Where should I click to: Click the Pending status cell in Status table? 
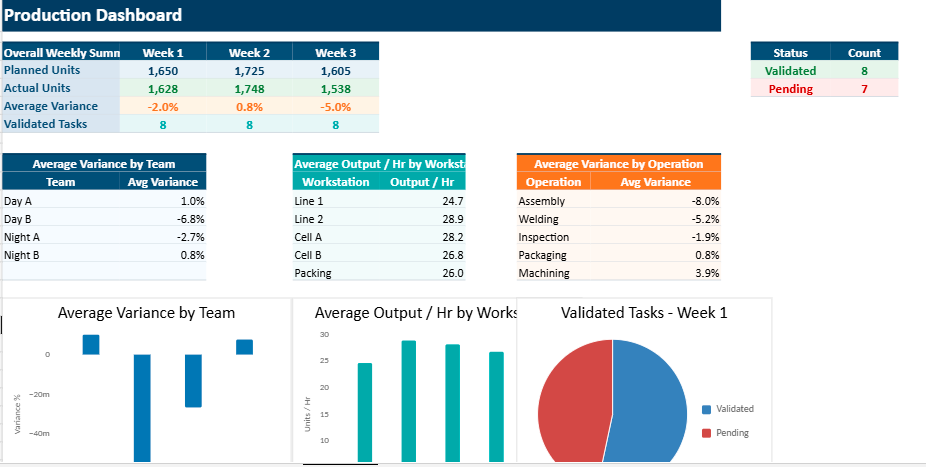coord(790,89)
